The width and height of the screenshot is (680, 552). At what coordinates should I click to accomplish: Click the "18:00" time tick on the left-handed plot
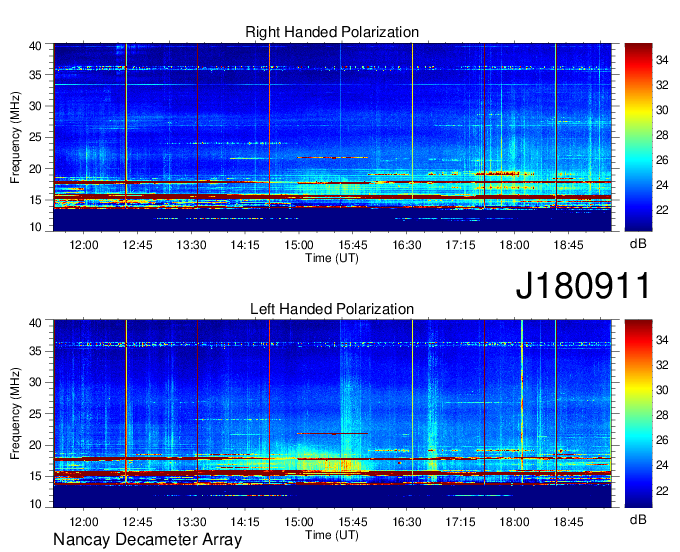514,522
